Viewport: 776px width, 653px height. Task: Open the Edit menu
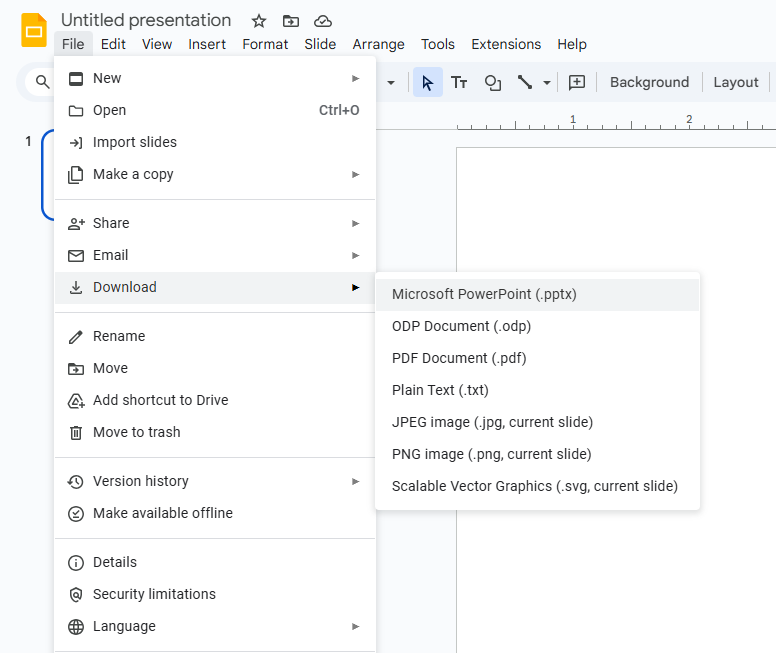click(x=113, y=44)
